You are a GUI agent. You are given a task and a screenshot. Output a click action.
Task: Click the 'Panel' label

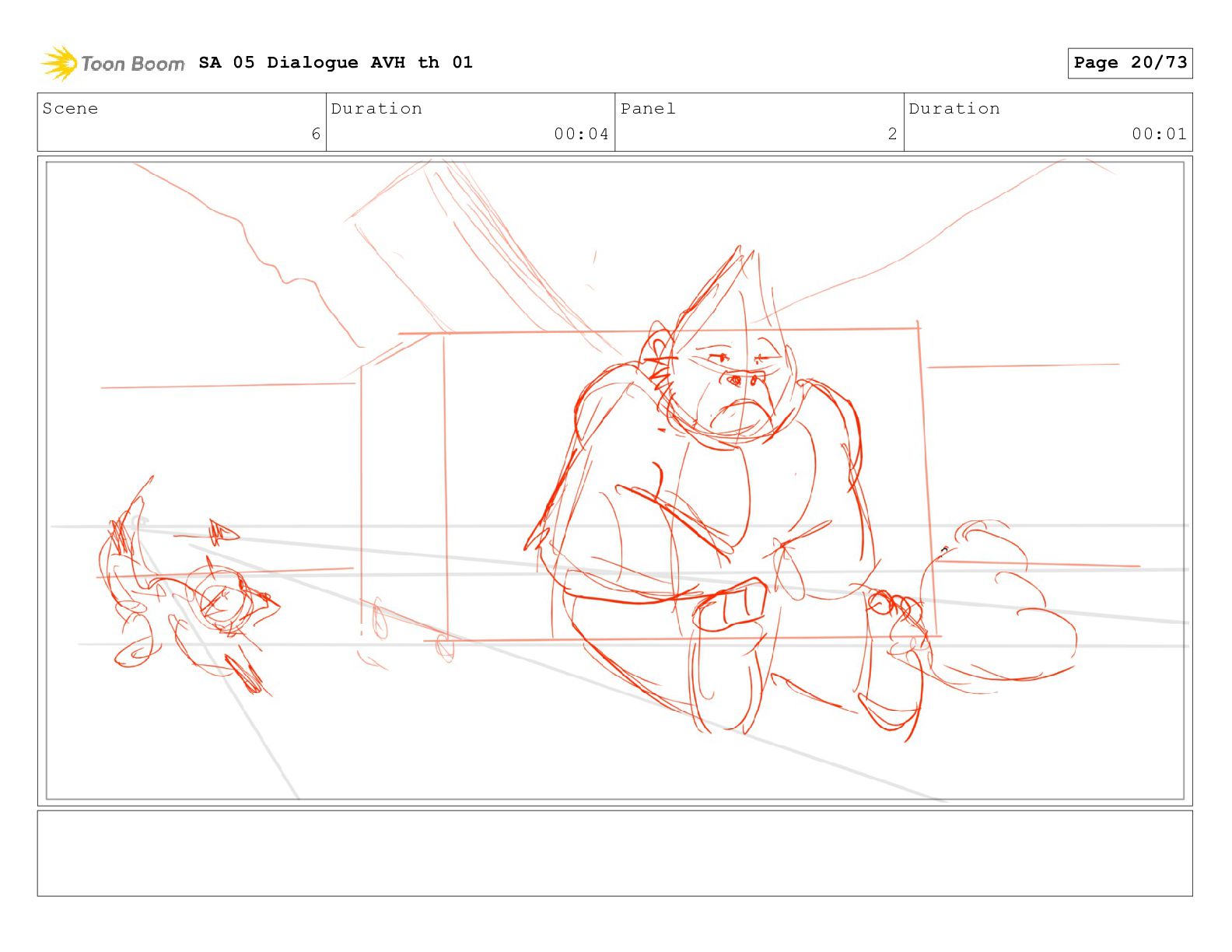tap(648, 108)
